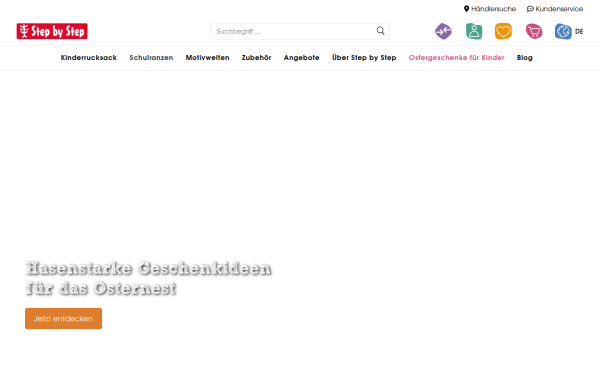Screen dimensions: 600x375
Task: Click the search magnifier icon
Action: (x=380, y=31)
